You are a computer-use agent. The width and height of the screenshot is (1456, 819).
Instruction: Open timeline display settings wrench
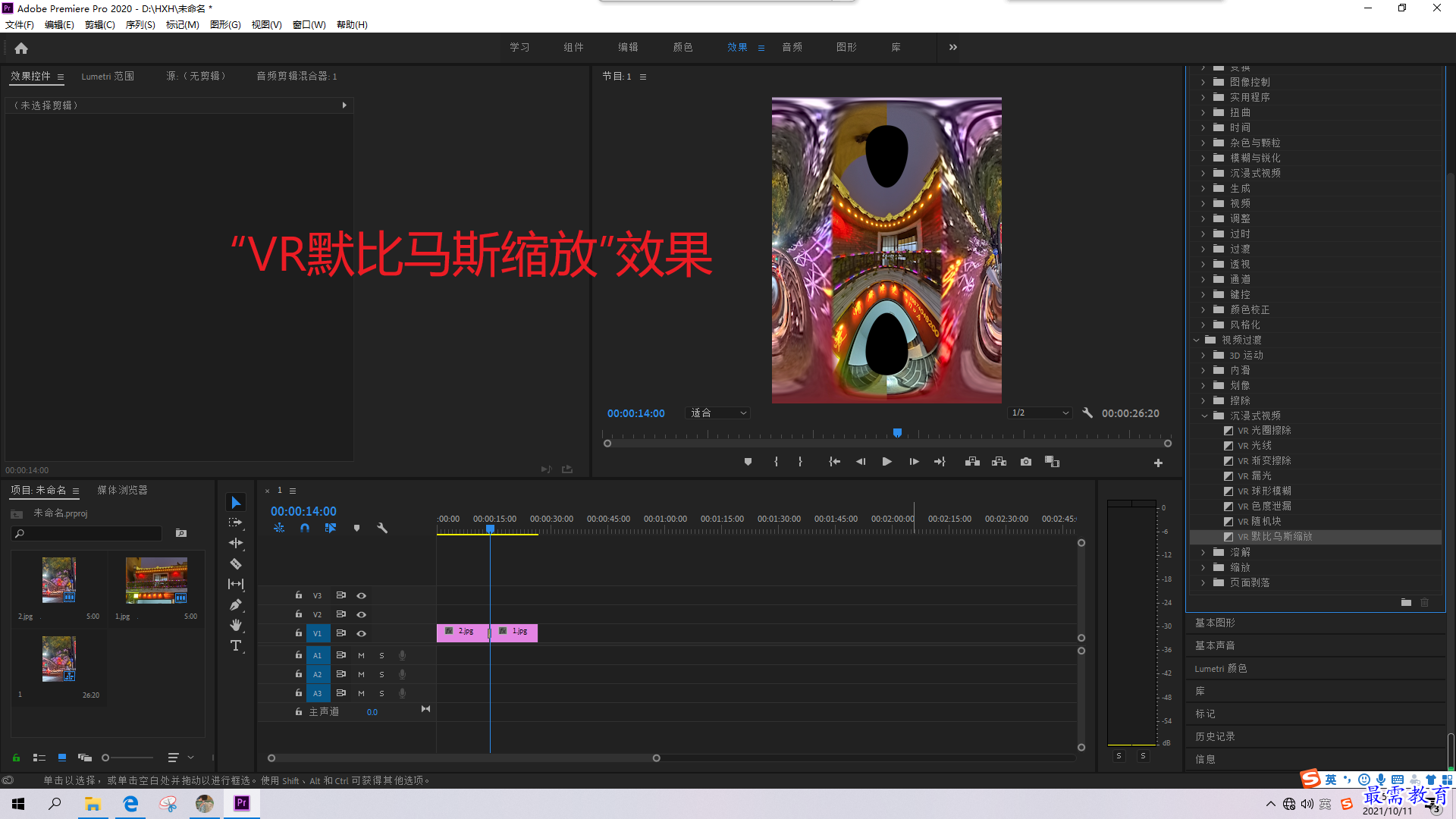pos(382,528)
